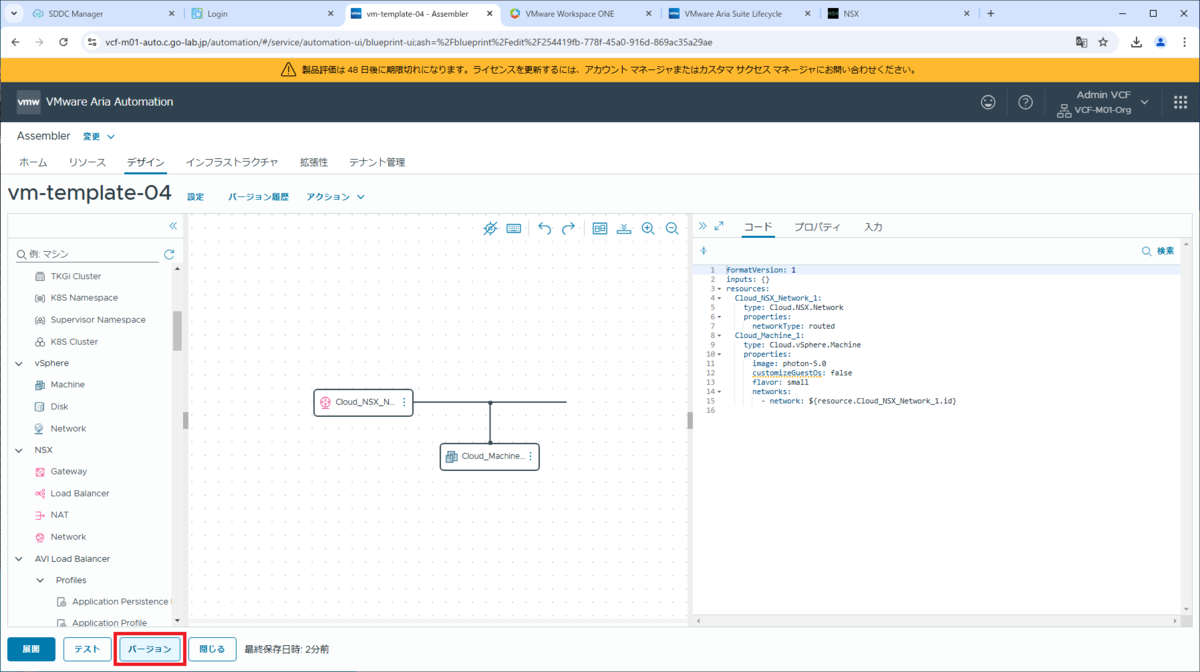Screen dimensions: 1200x672
Task: Click the browser translate page icon
Action: (x=1081, y=43)
